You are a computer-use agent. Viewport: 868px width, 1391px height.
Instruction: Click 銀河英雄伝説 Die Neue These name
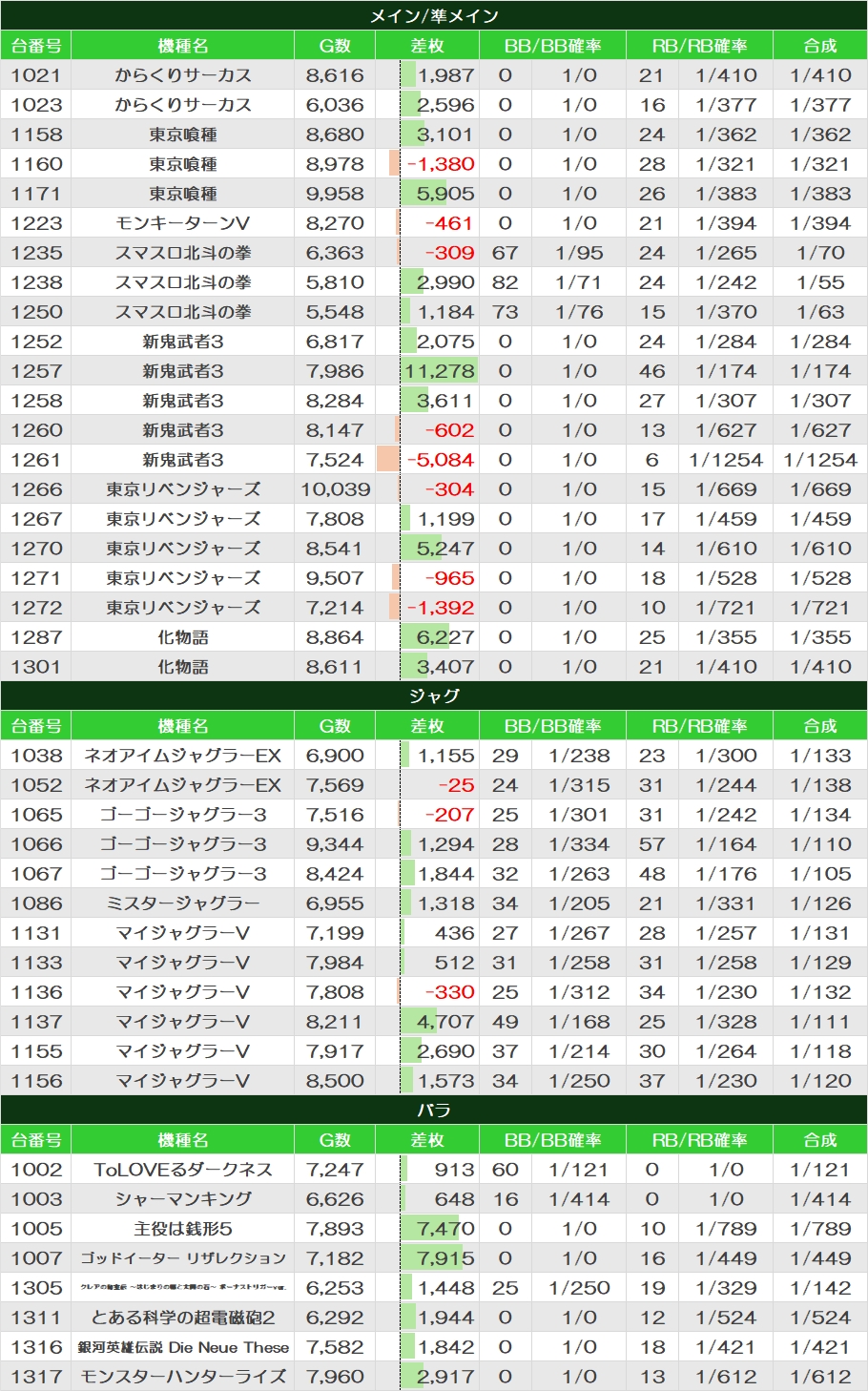click(183, 1347)
